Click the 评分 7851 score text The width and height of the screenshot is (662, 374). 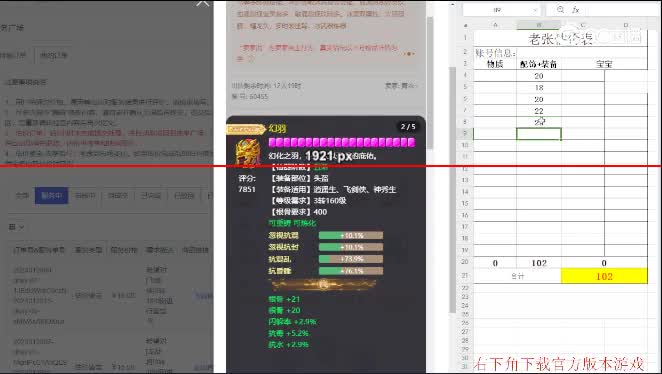coord(247,184)
